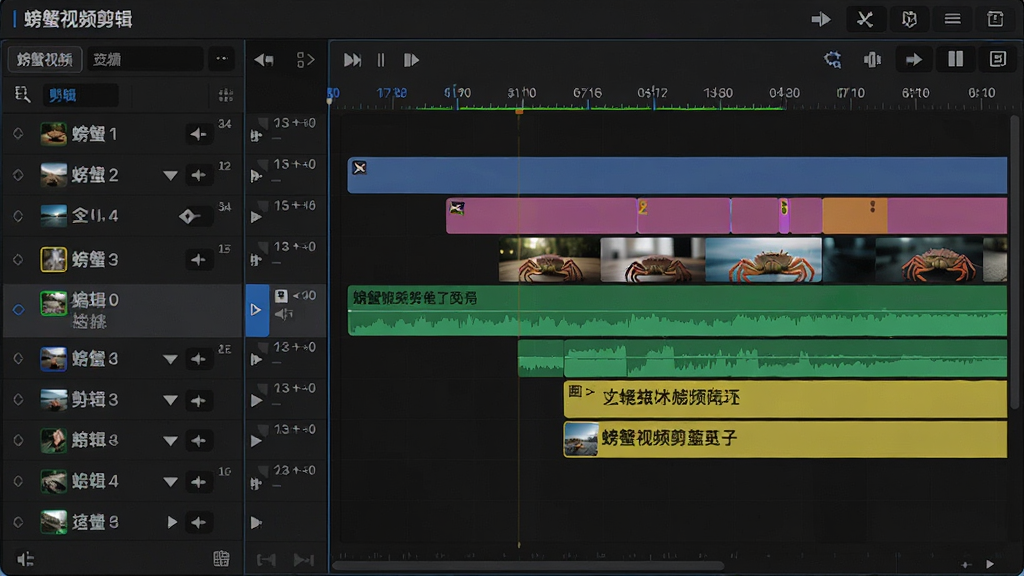Click the orange segment in the pink clip track
Screen dimensions: 1024x576
(855, 216)
